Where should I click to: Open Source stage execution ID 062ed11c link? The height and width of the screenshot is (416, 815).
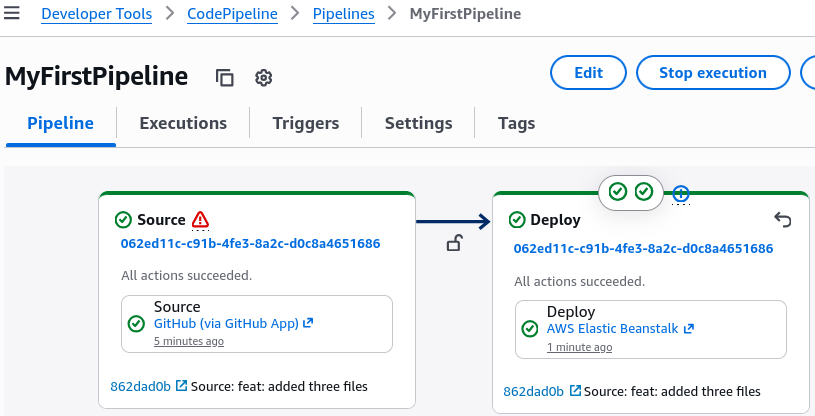pos(251,243)
